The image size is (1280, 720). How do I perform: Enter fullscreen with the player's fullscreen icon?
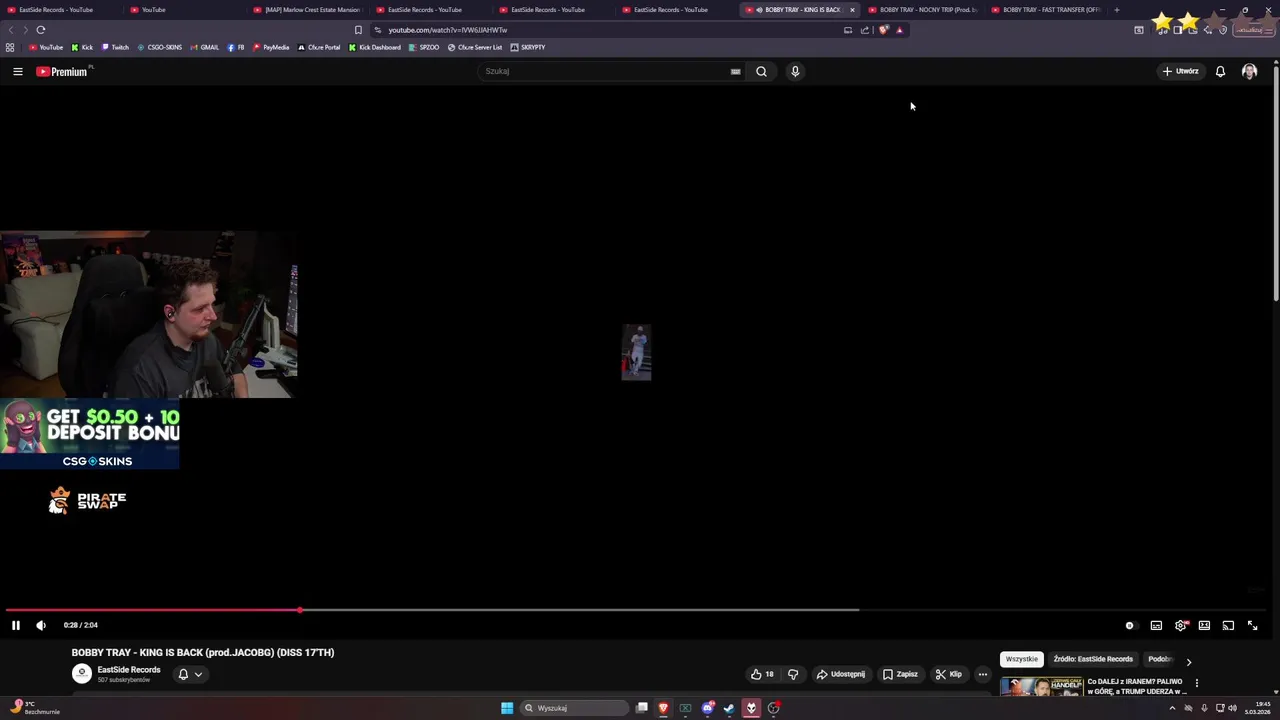(1252, 625)
